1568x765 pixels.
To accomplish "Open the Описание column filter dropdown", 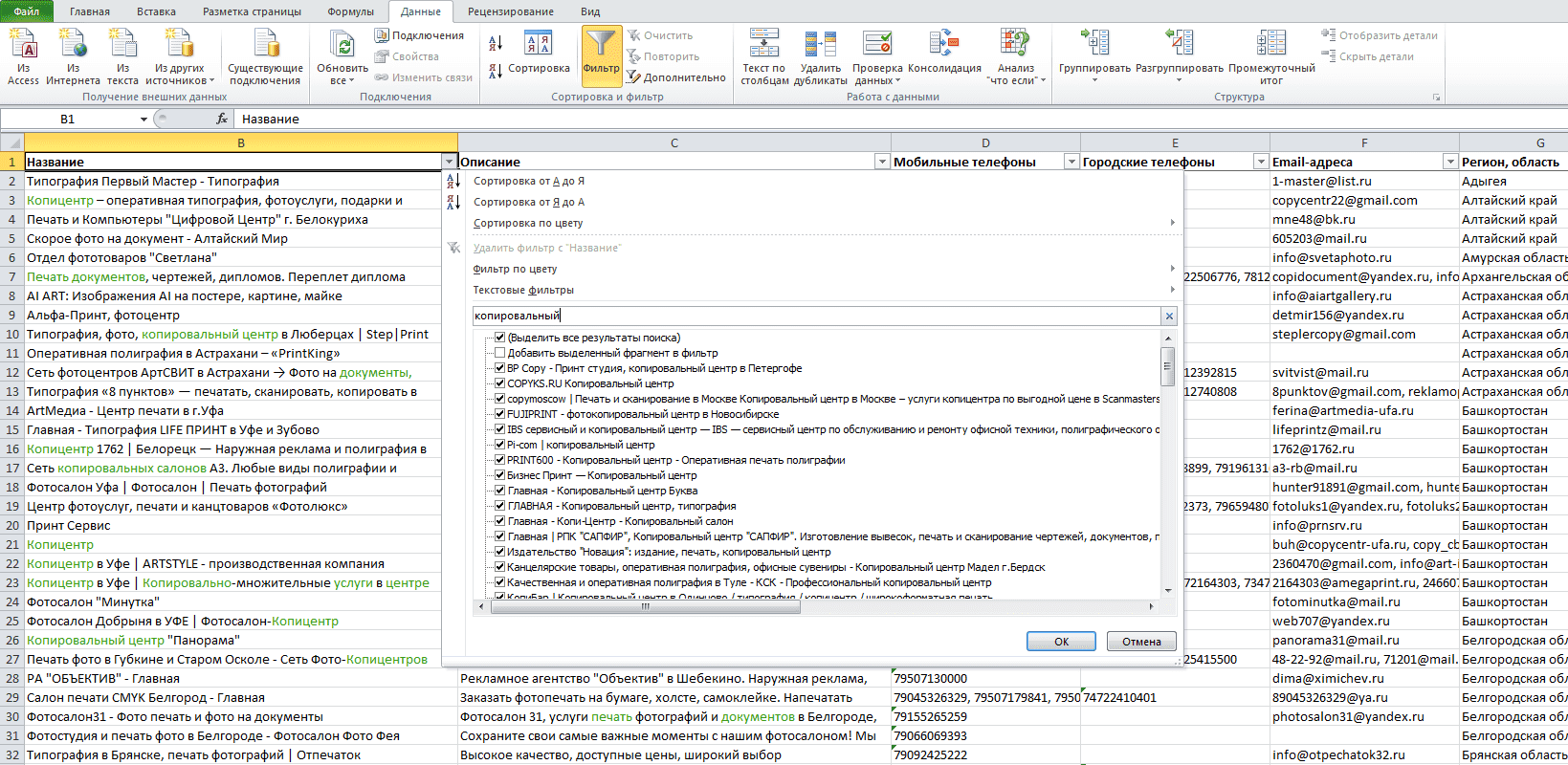I will (882, 162).
